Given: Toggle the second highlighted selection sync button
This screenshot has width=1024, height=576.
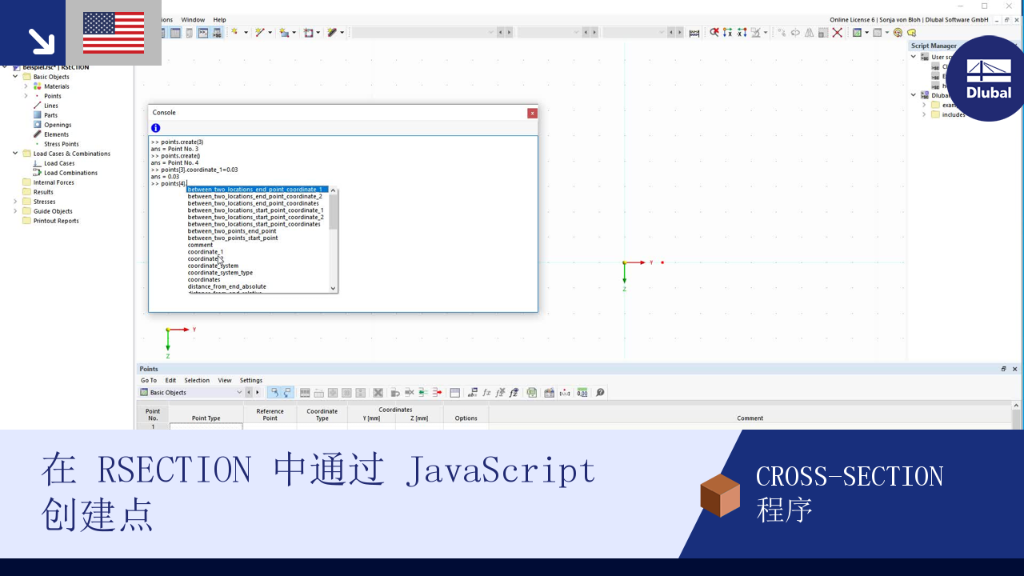Looking at the screenshot, I should point(287,392).
